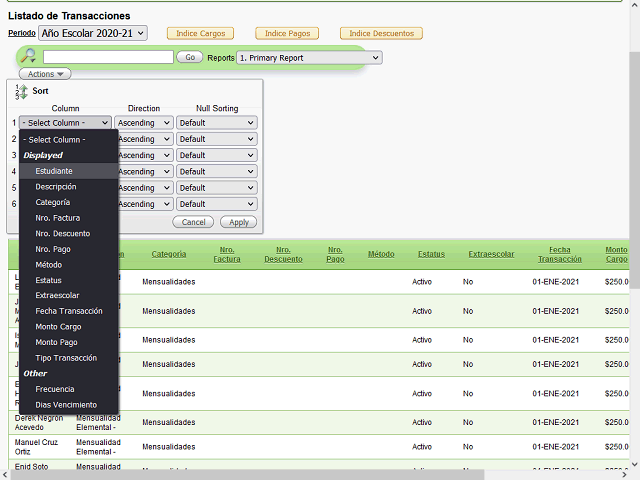This screenshot has height=480, width=640.
Task: Click 'Derek Negron Acevedo' student cell
Action: (39, 423)
